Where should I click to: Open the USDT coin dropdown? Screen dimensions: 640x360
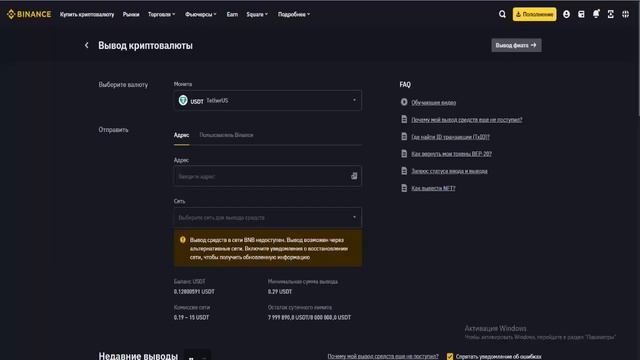click(267, 100)
